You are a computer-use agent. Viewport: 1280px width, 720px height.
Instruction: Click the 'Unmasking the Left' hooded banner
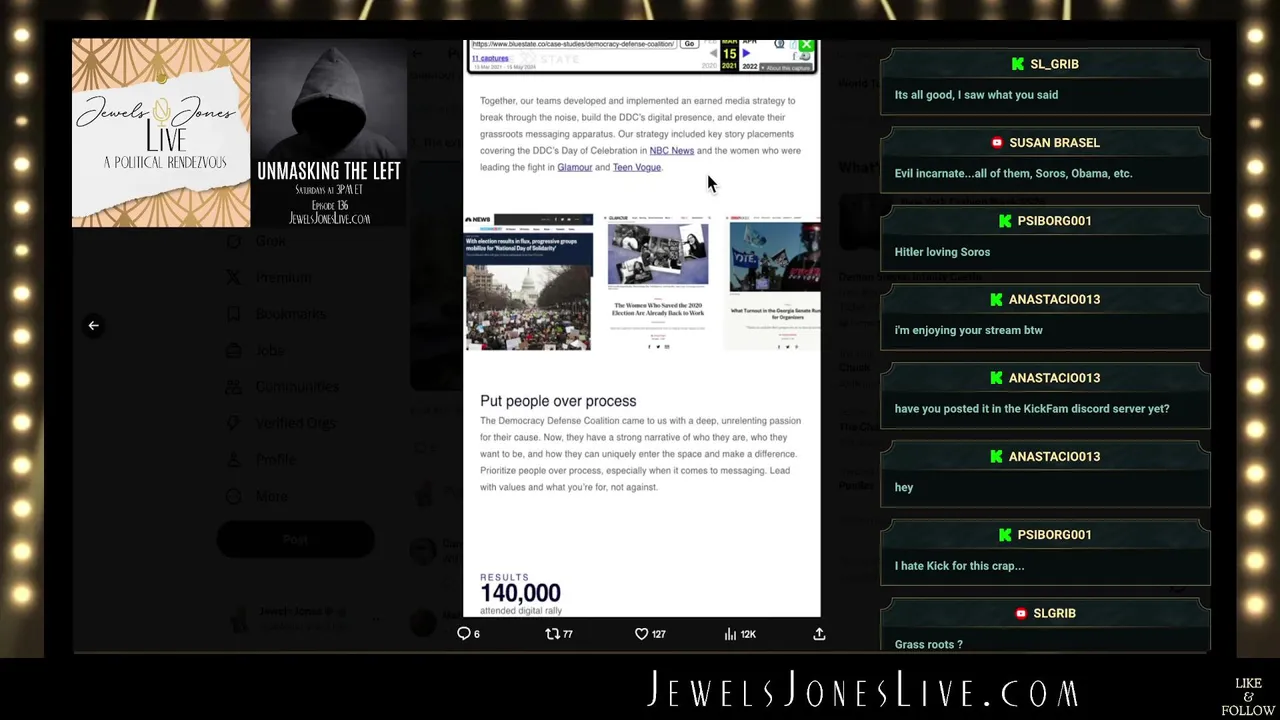coord(329,133)
